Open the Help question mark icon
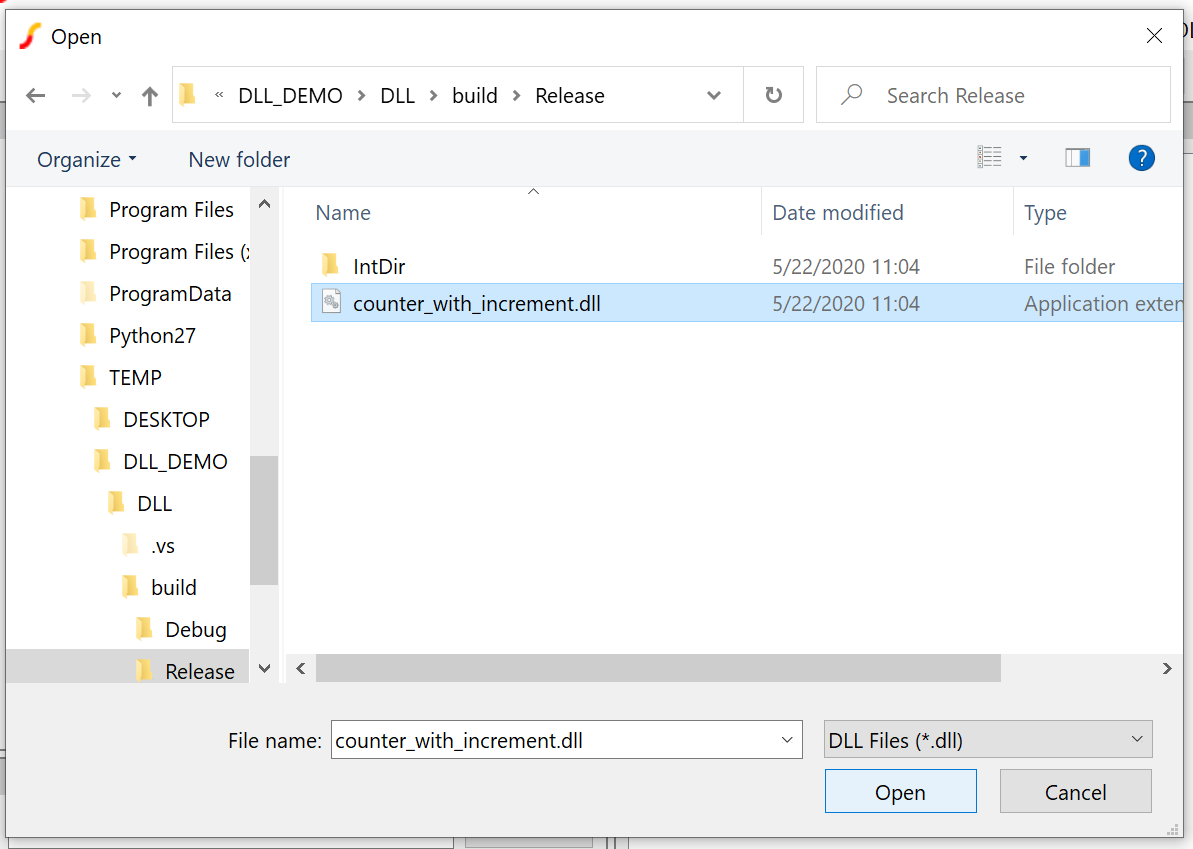 tap(1141, 158)
